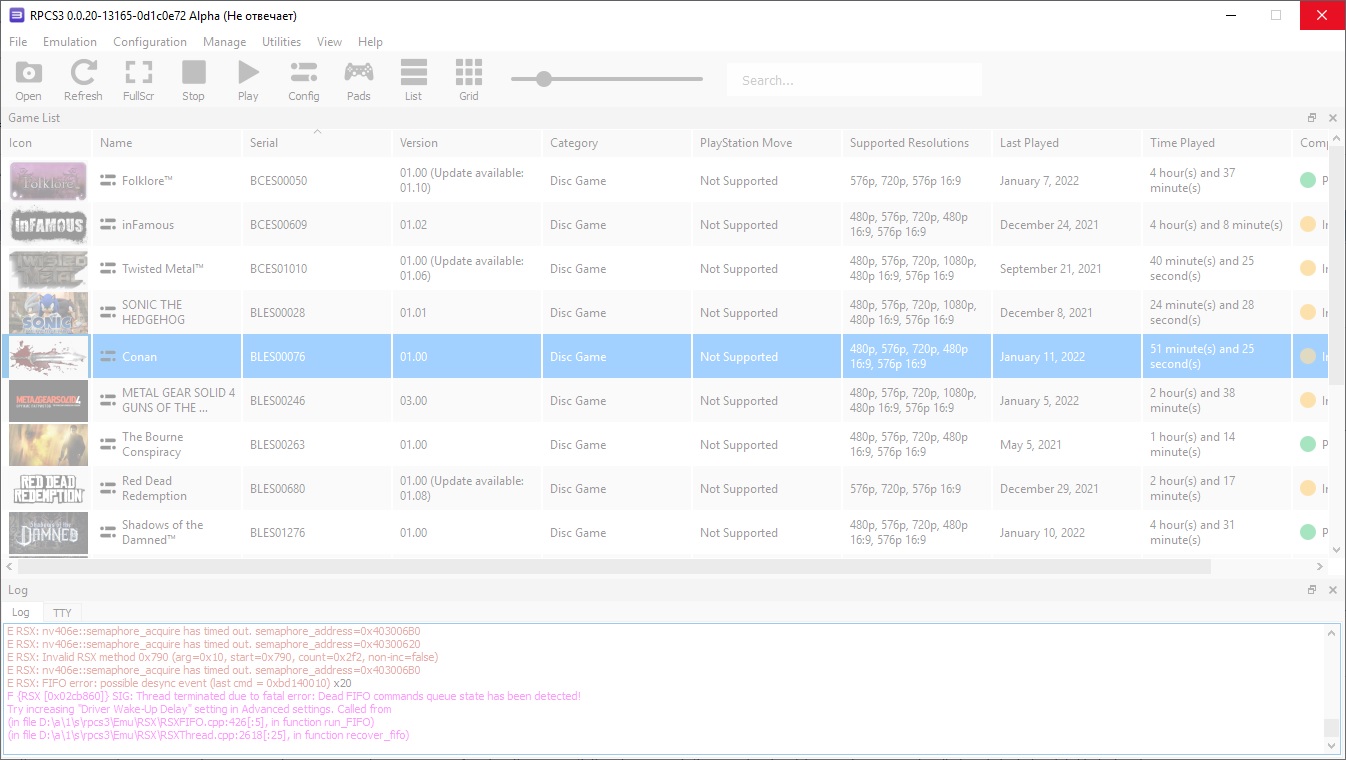Image resolution: width=1346 pixels, height=760 pixels.
Task: Click the Red Dead Redemption thumbnail
Action: tap(48, 489)
